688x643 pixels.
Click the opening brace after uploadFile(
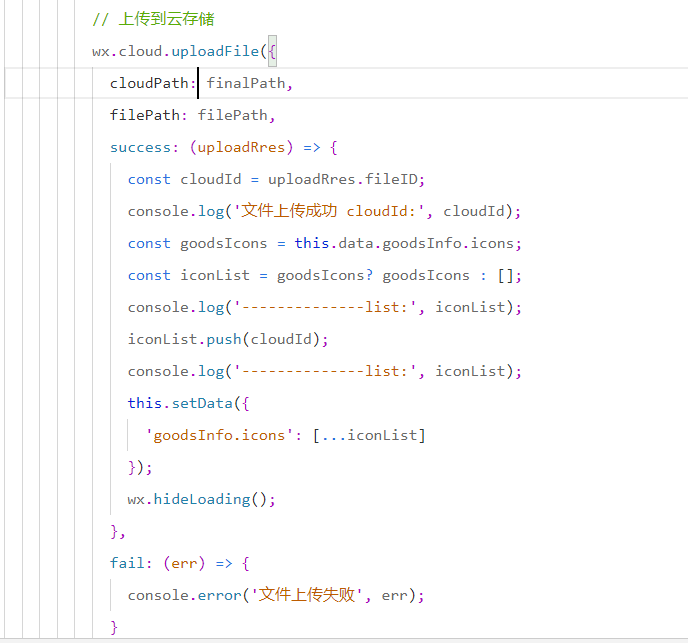[272, 51]
